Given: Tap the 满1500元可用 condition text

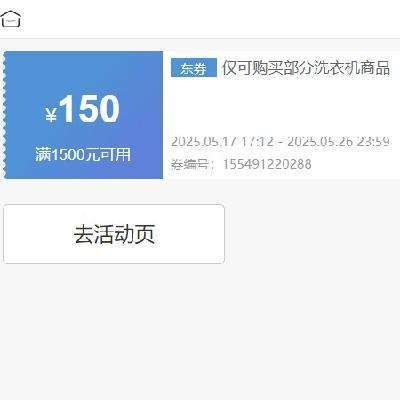Looking at the screenshot, I should pyautogui.click(x=83, y=155).
